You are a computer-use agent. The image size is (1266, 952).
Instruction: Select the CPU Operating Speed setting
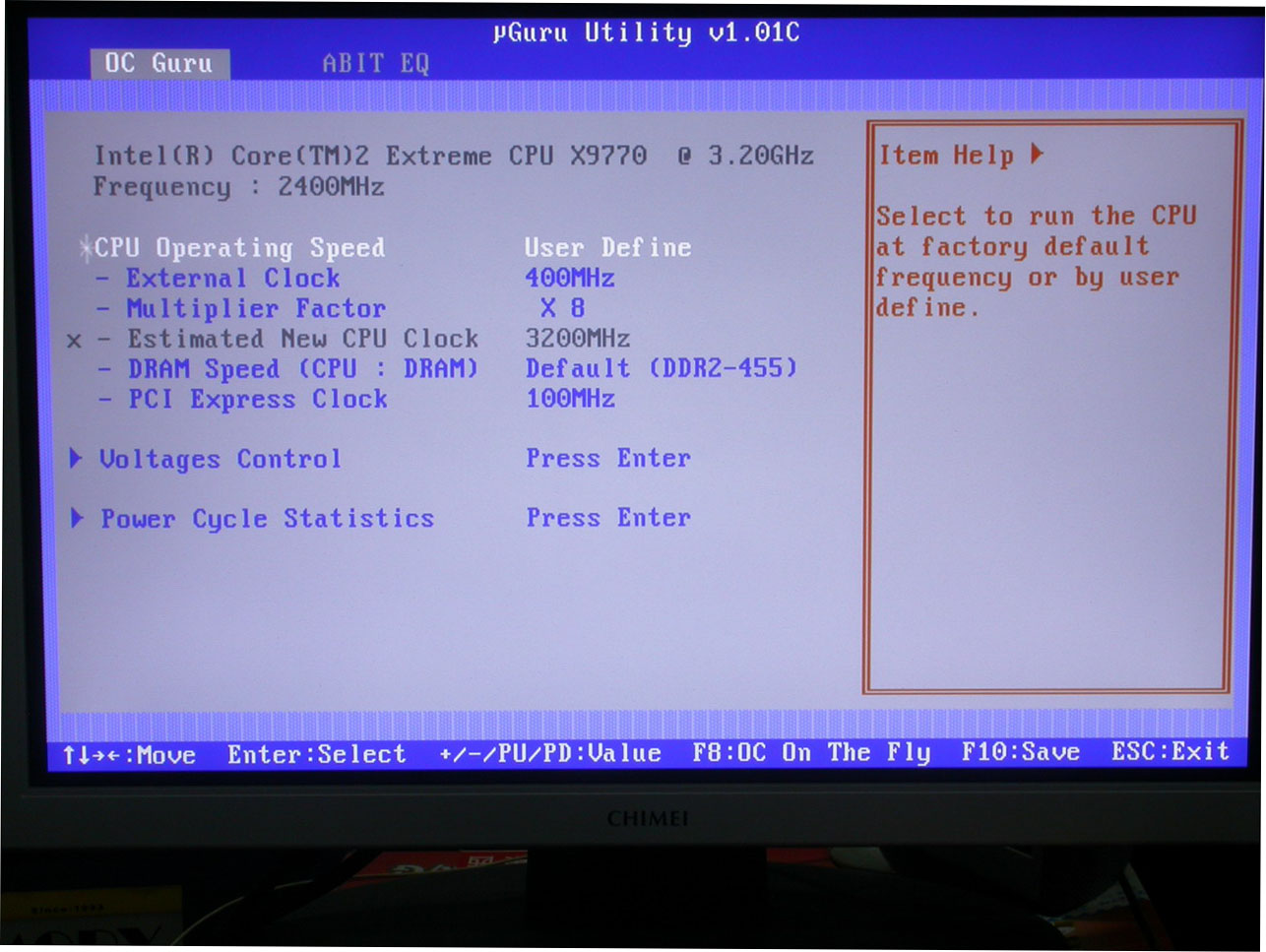[239, 248]
